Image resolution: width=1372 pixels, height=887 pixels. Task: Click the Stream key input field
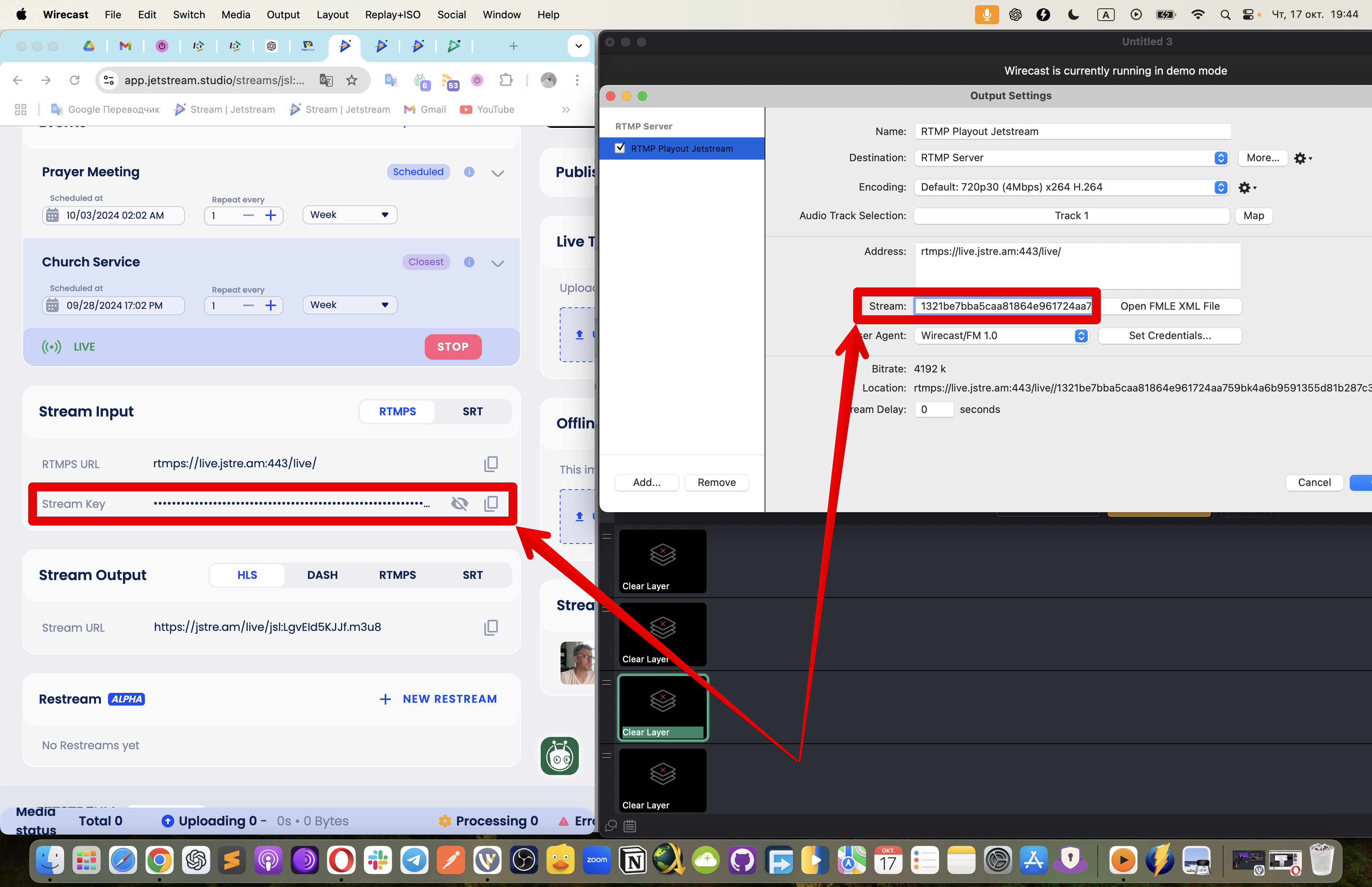pos(1003,306)
